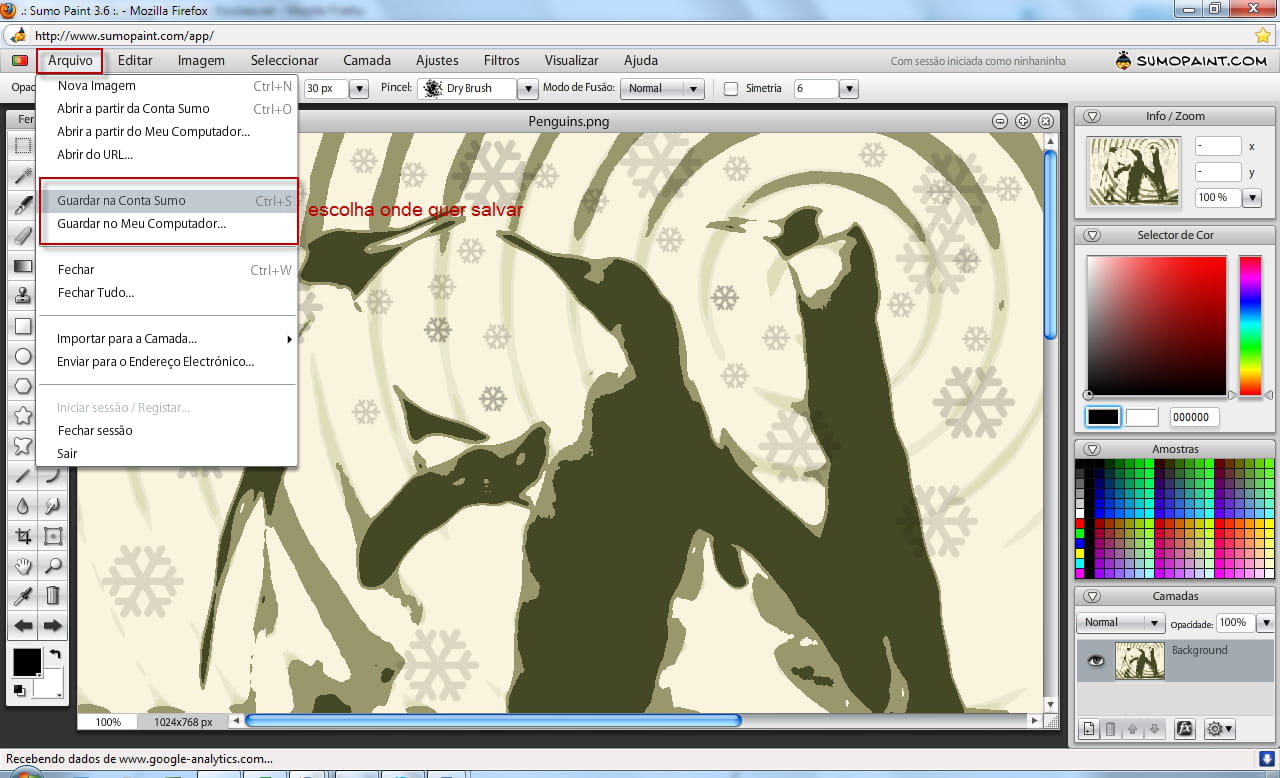The height and width of the screenshot is (778, 1280).
Task: Click Abrir do URL option
Action: click(95, 154)
